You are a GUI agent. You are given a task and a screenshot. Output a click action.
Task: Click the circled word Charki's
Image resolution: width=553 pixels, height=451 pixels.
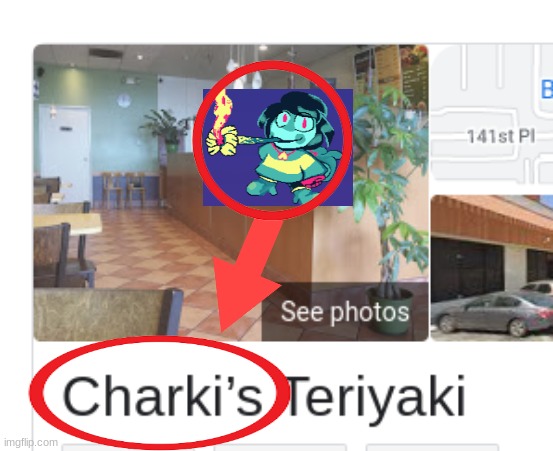coord(162,397)
